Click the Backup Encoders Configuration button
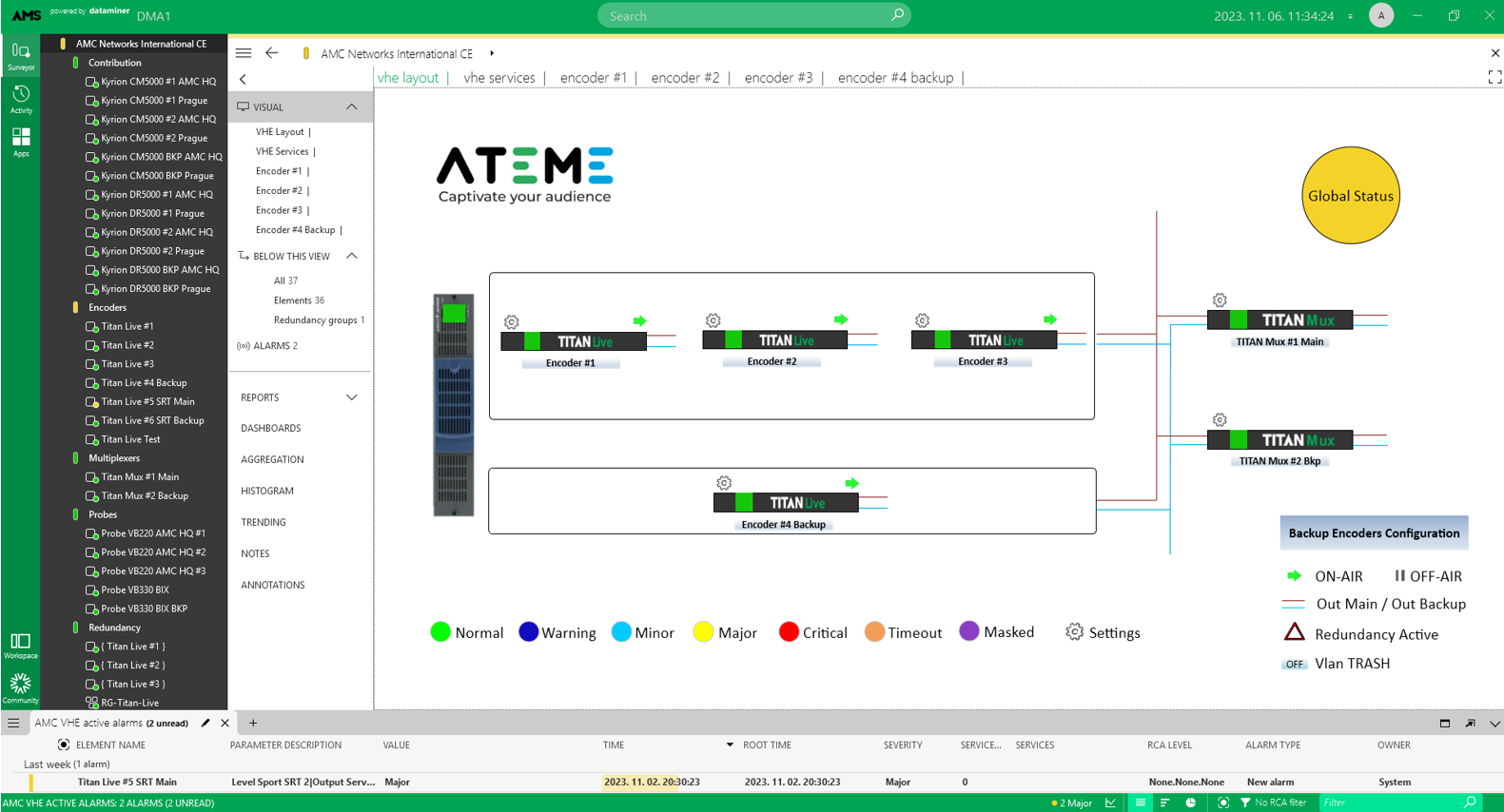Viewport: 1504px width, 812px height. pos(1374,532)
